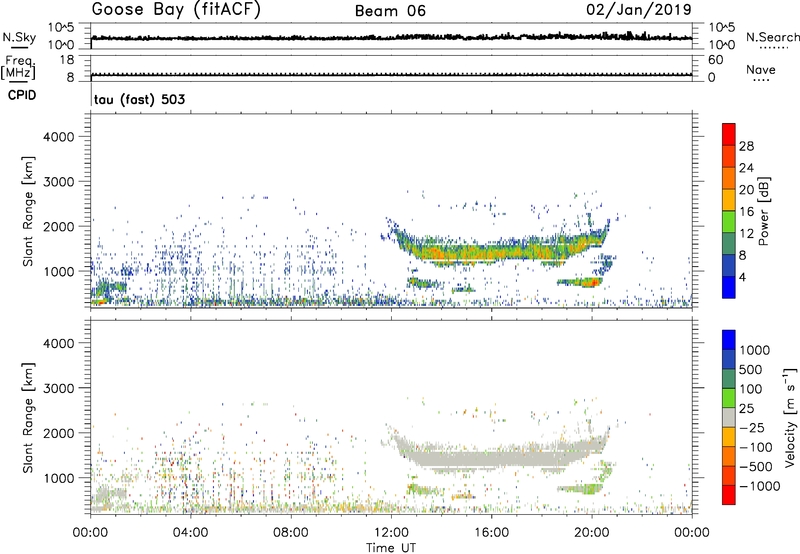Click the orange echo patch near 20:00 in power panel
800x554 pixels.
click(x=580, y=282)
